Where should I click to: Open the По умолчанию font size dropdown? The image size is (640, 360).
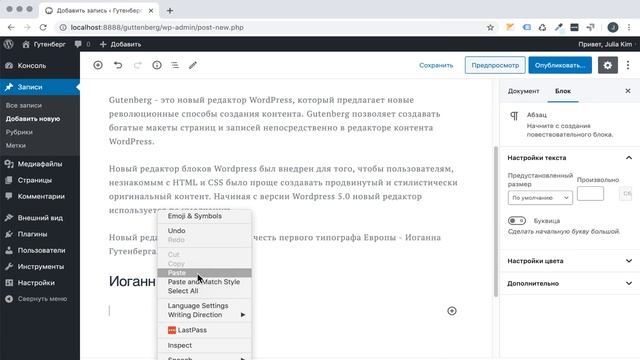coord(540,198)
